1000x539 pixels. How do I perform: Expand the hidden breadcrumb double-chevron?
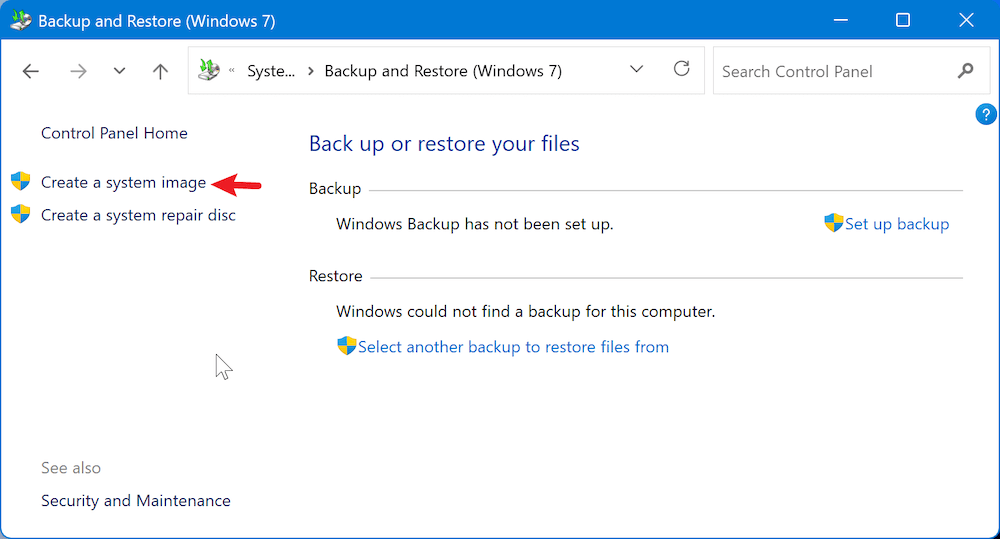[x=233, y=71]
